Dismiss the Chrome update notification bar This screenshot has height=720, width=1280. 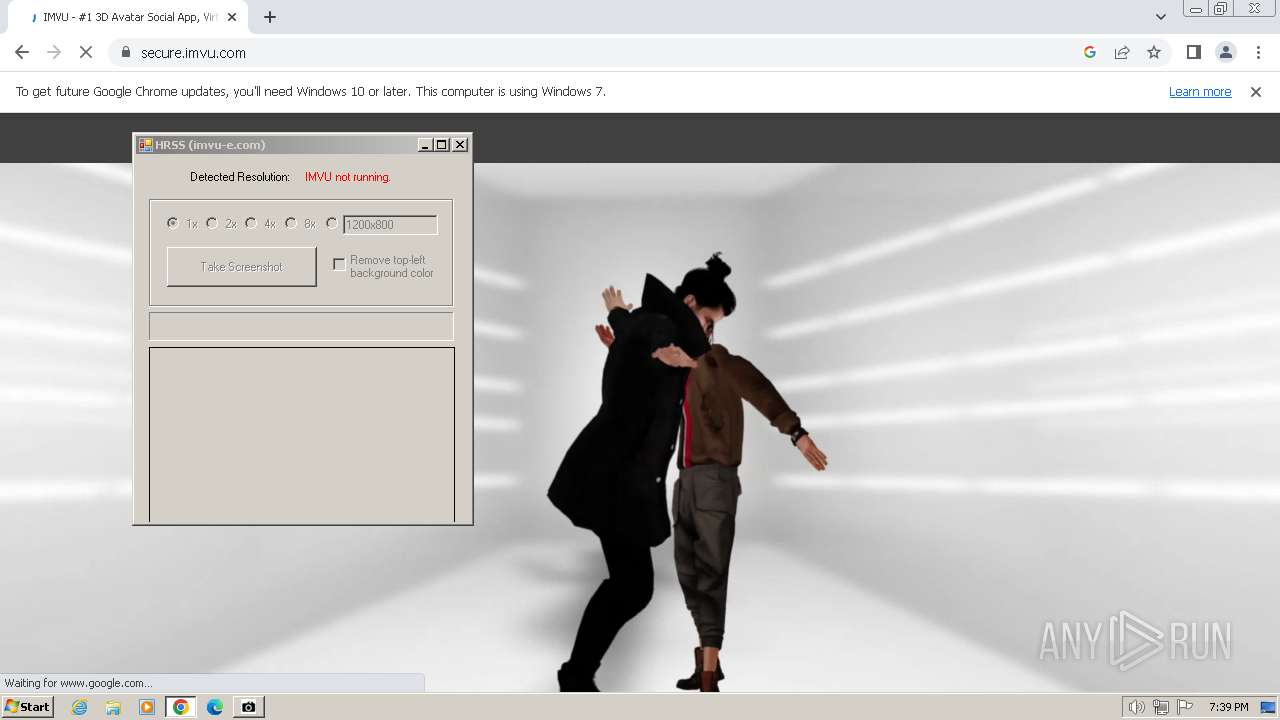pos(1256,91)
